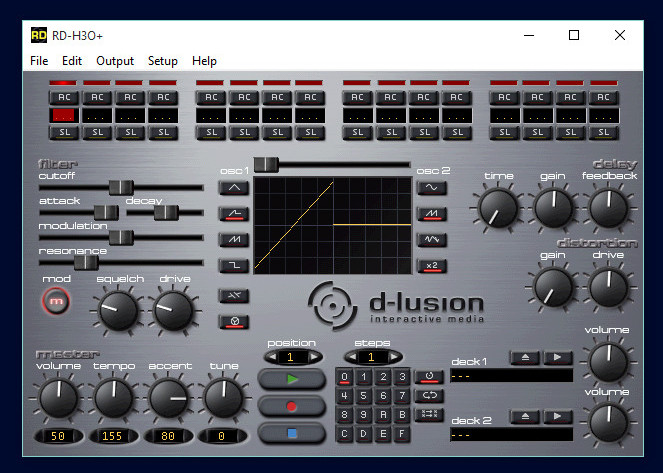Click the crossed-lines button below osc 1 waveforms
Viewport: 663px width, 473px height.
pos(234,295)
